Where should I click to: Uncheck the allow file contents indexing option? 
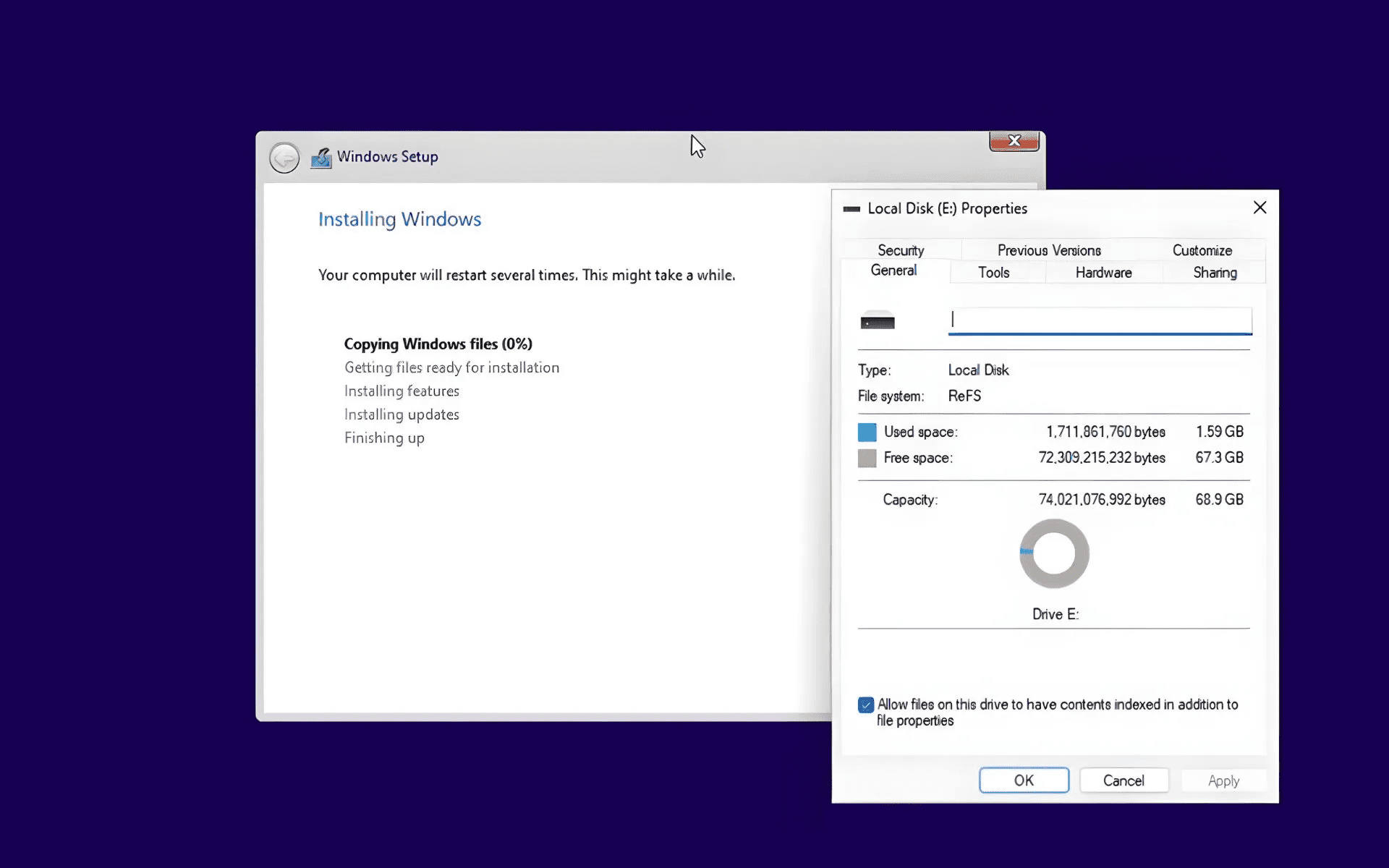pyautogui.click(x=865, y=704)
